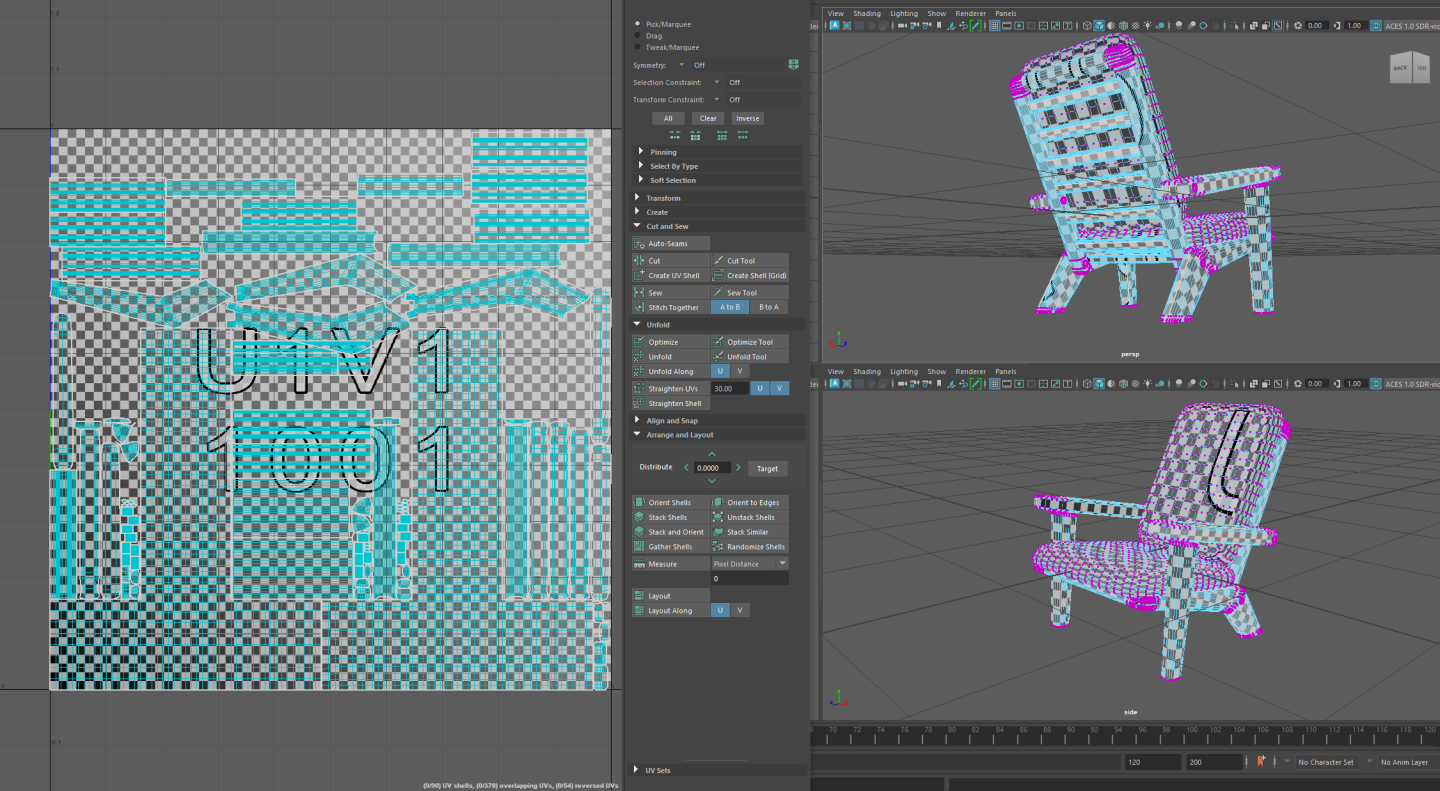Select Pick/Marquee selection mode
This screenshot has height=791, width=1440.
click(x=638, y=24)
